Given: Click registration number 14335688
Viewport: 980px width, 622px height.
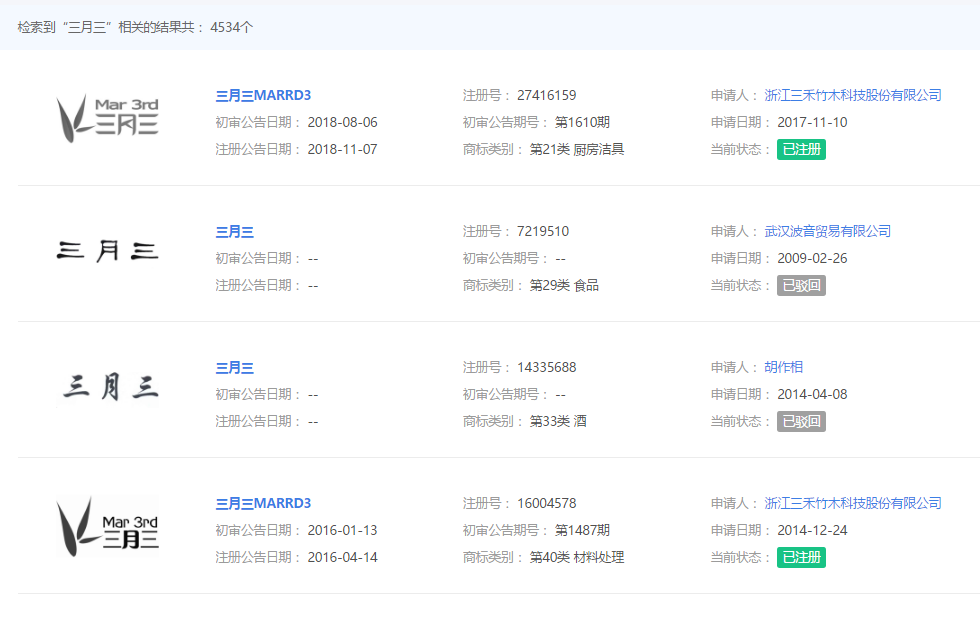Looking at the screenshot, I should (546, 368).
